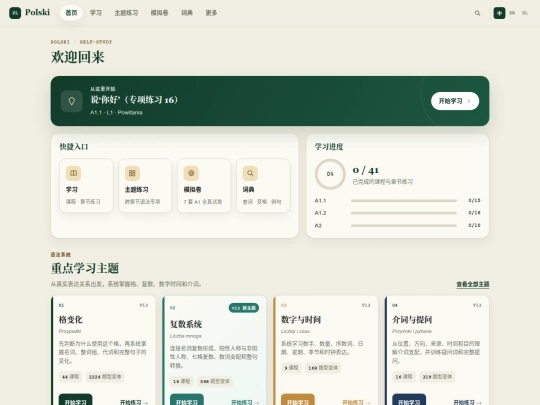Click 开始学习 button on 介词与提问 card

pos(409,400)
